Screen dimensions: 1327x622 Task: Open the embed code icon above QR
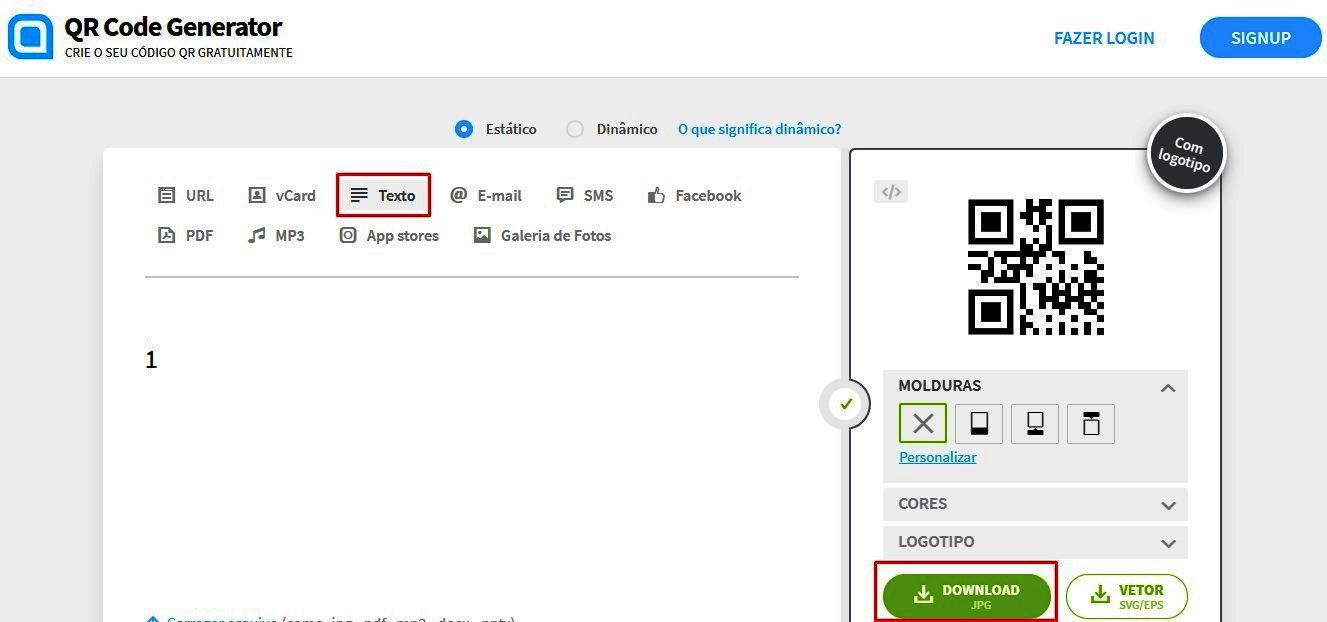891,192
